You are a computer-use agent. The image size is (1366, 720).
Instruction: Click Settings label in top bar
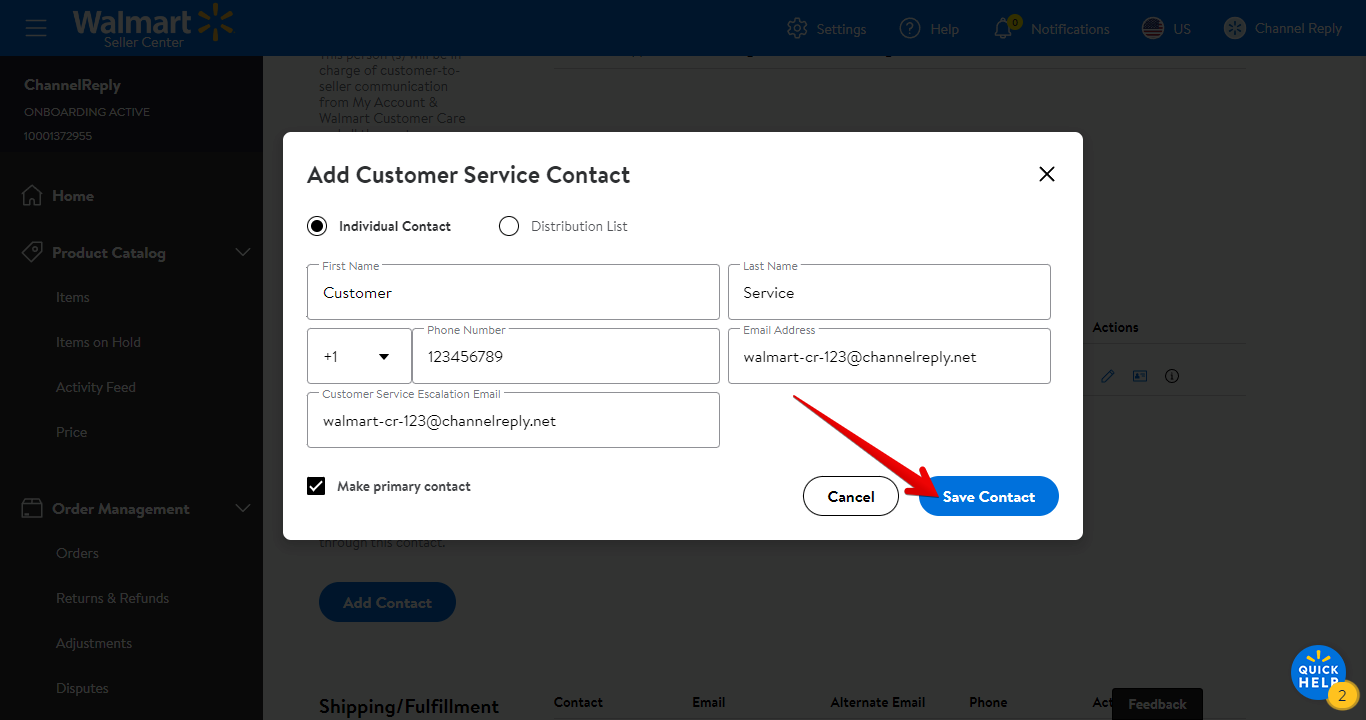(x=841, y=29)
